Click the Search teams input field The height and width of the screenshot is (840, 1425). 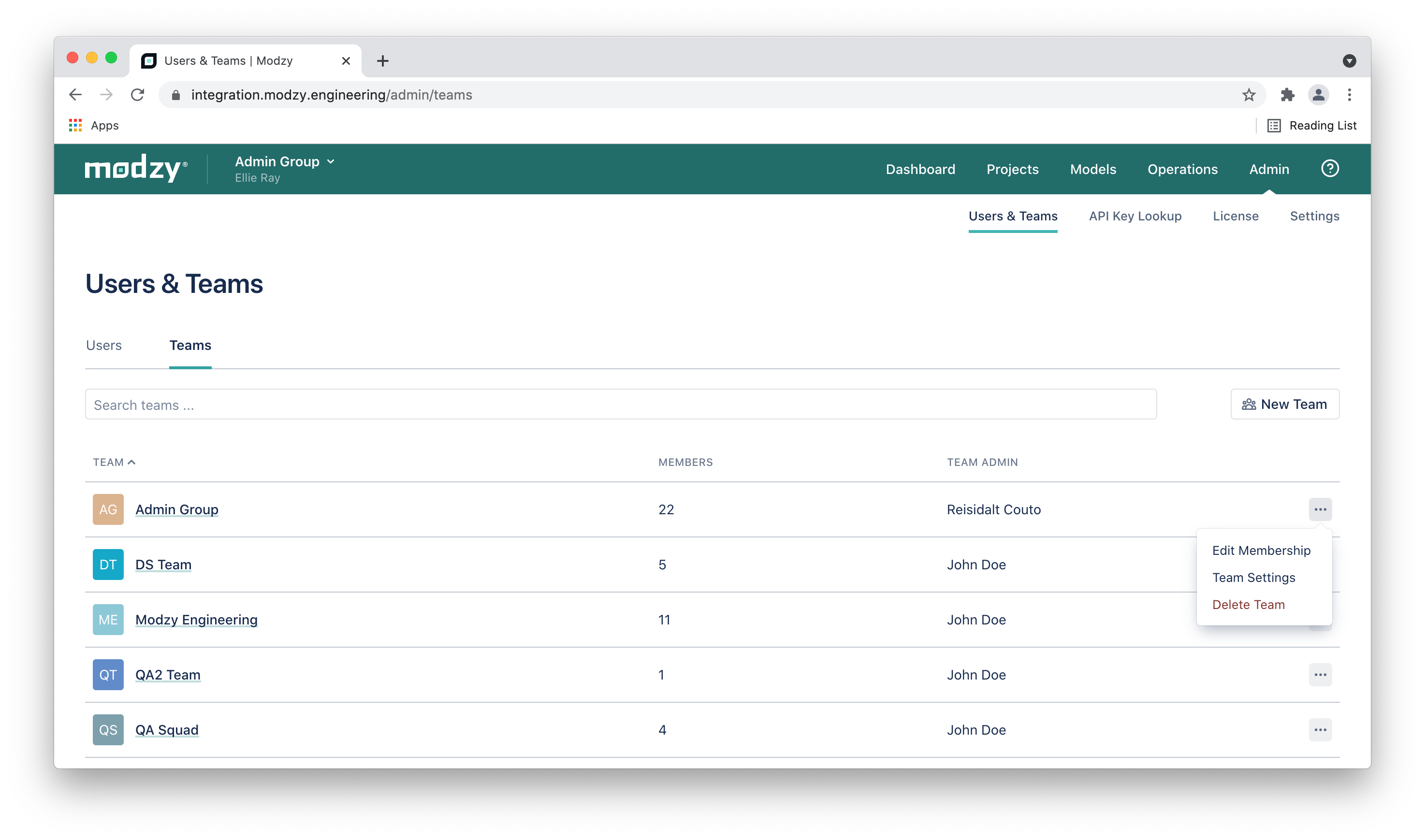pos(620,405)
